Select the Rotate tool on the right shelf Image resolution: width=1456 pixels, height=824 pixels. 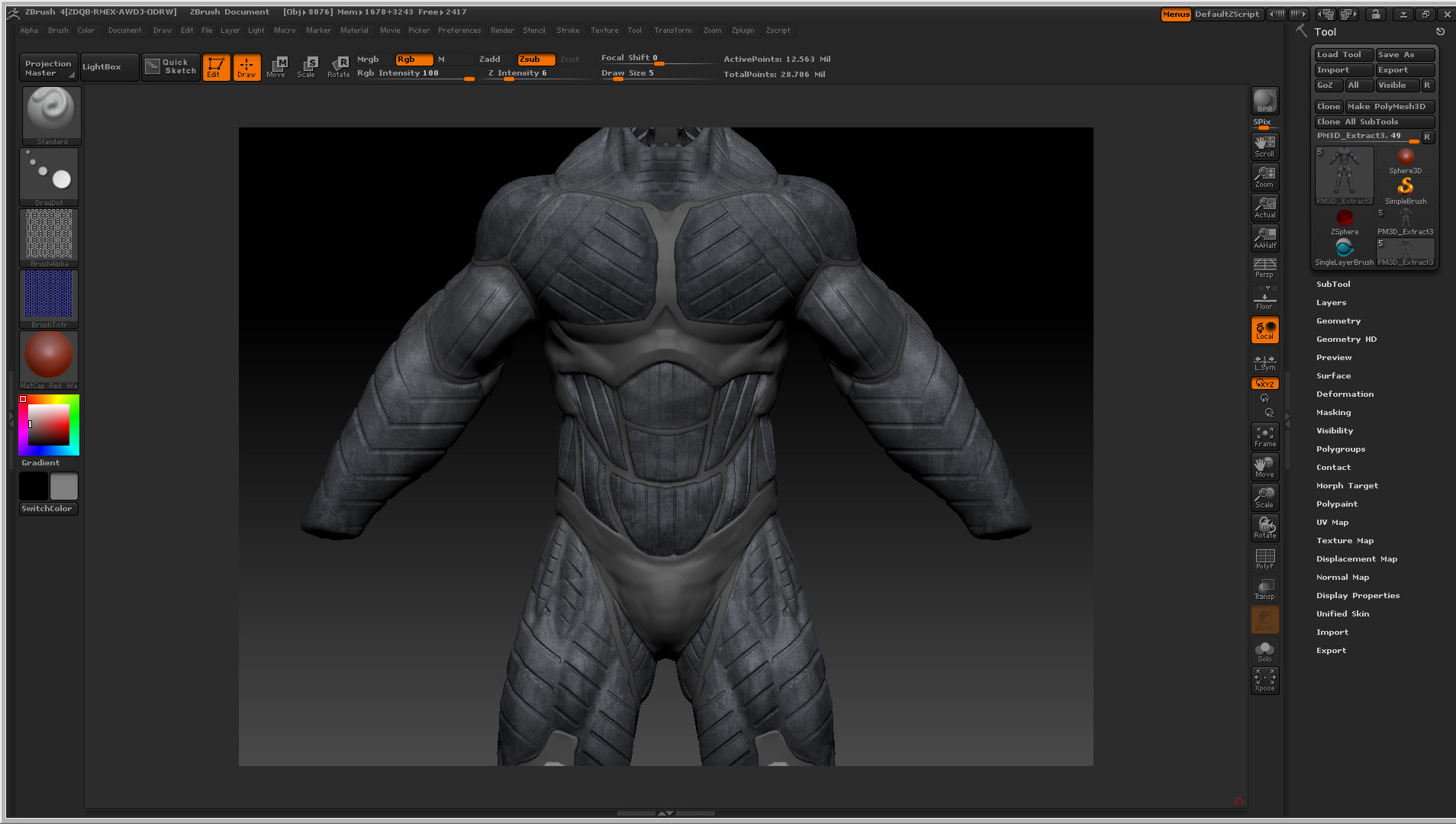pyautogui.click(x=1264, y=526)
